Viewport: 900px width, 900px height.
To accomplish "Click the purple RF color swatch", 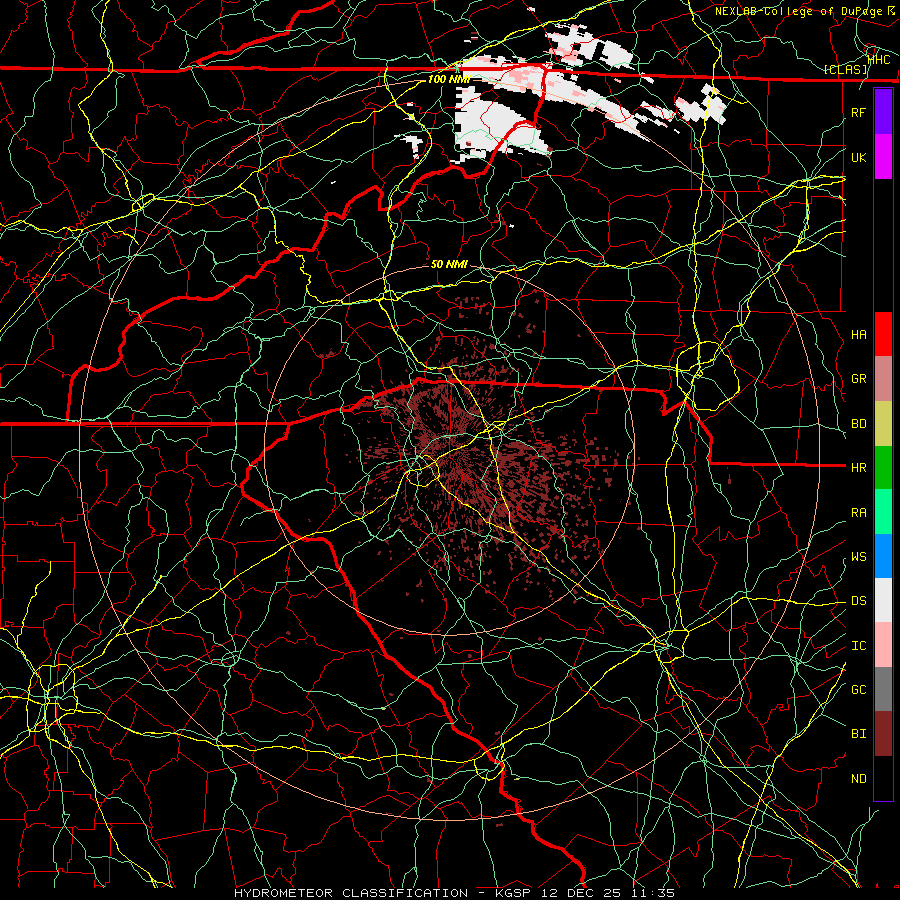I will pos(883,112).
